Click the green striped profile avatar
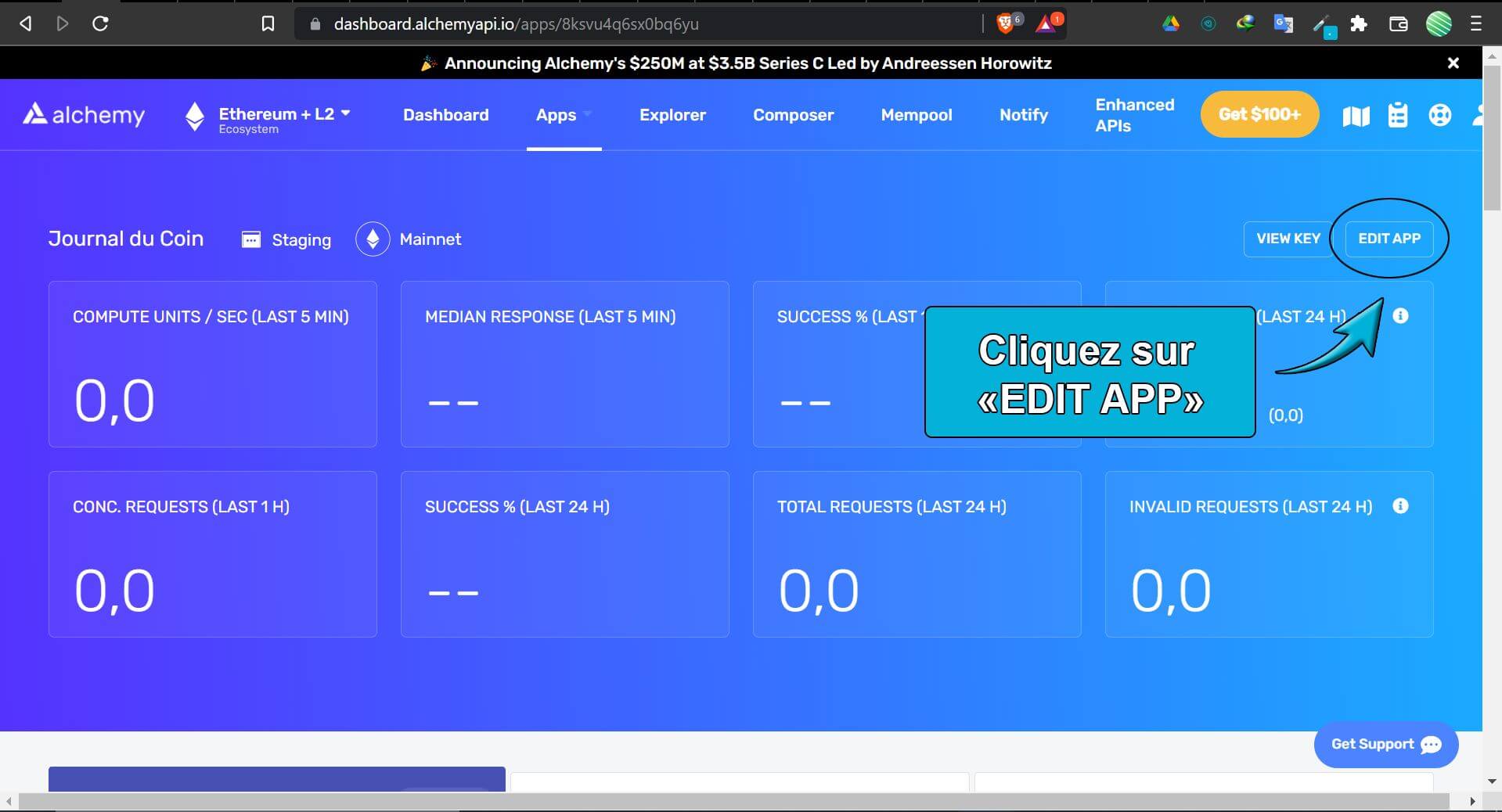This screenshot has width=1502, height=812. (1439, 23)
